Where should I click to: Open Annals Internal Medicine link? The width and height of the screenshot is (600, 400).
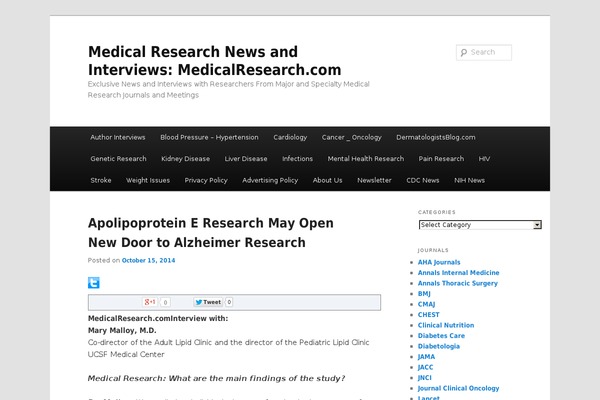point(458,273)
